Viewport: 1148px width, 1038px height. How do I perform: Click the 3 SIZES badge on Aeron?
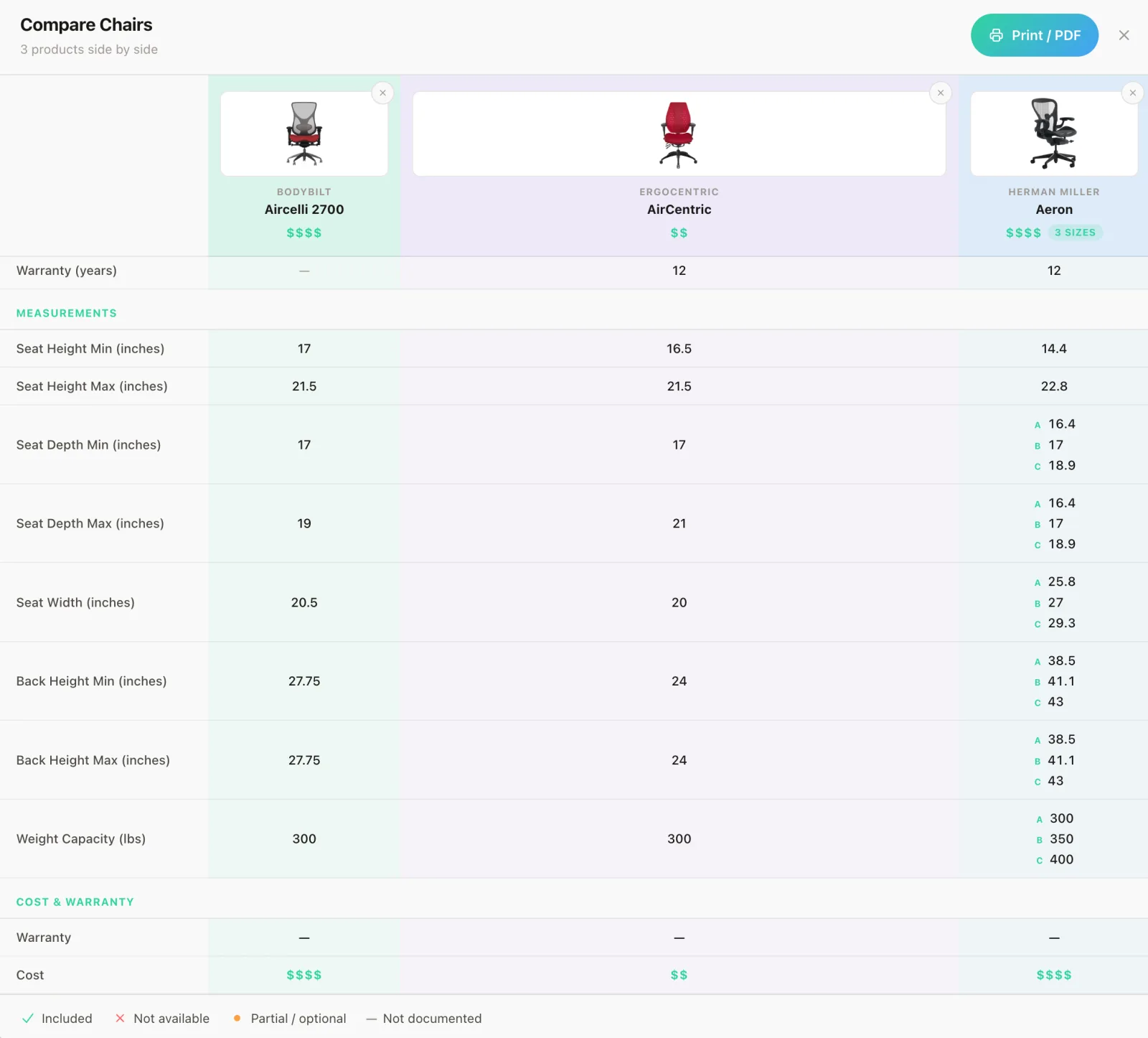(1075, 233)
